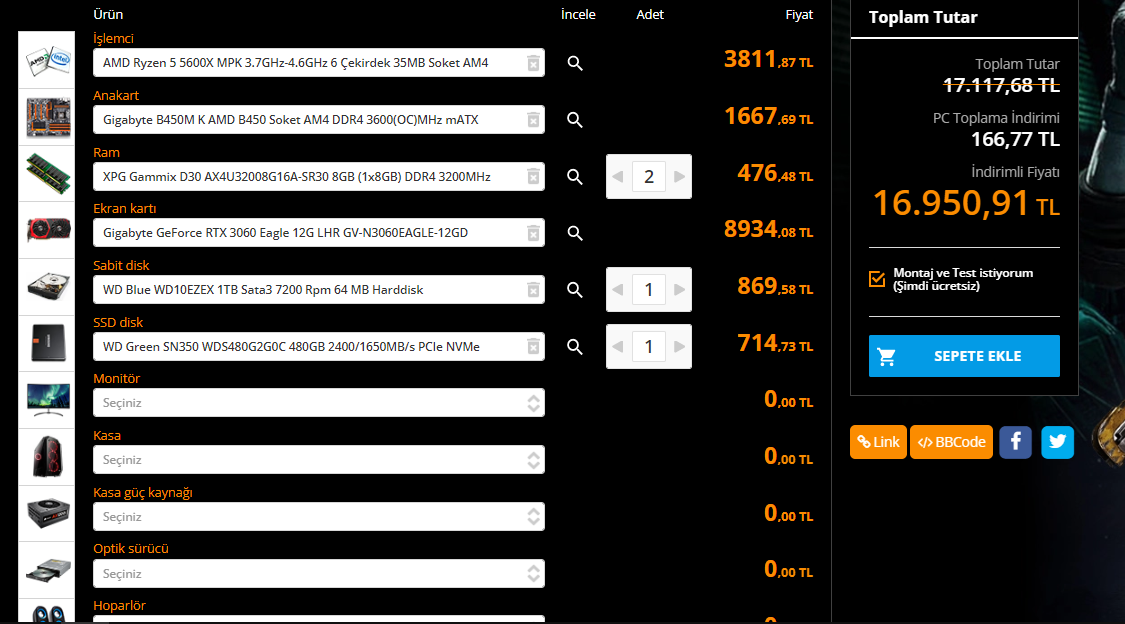Click the Ekran kartı graphics card thumbnail

[47, 230]
